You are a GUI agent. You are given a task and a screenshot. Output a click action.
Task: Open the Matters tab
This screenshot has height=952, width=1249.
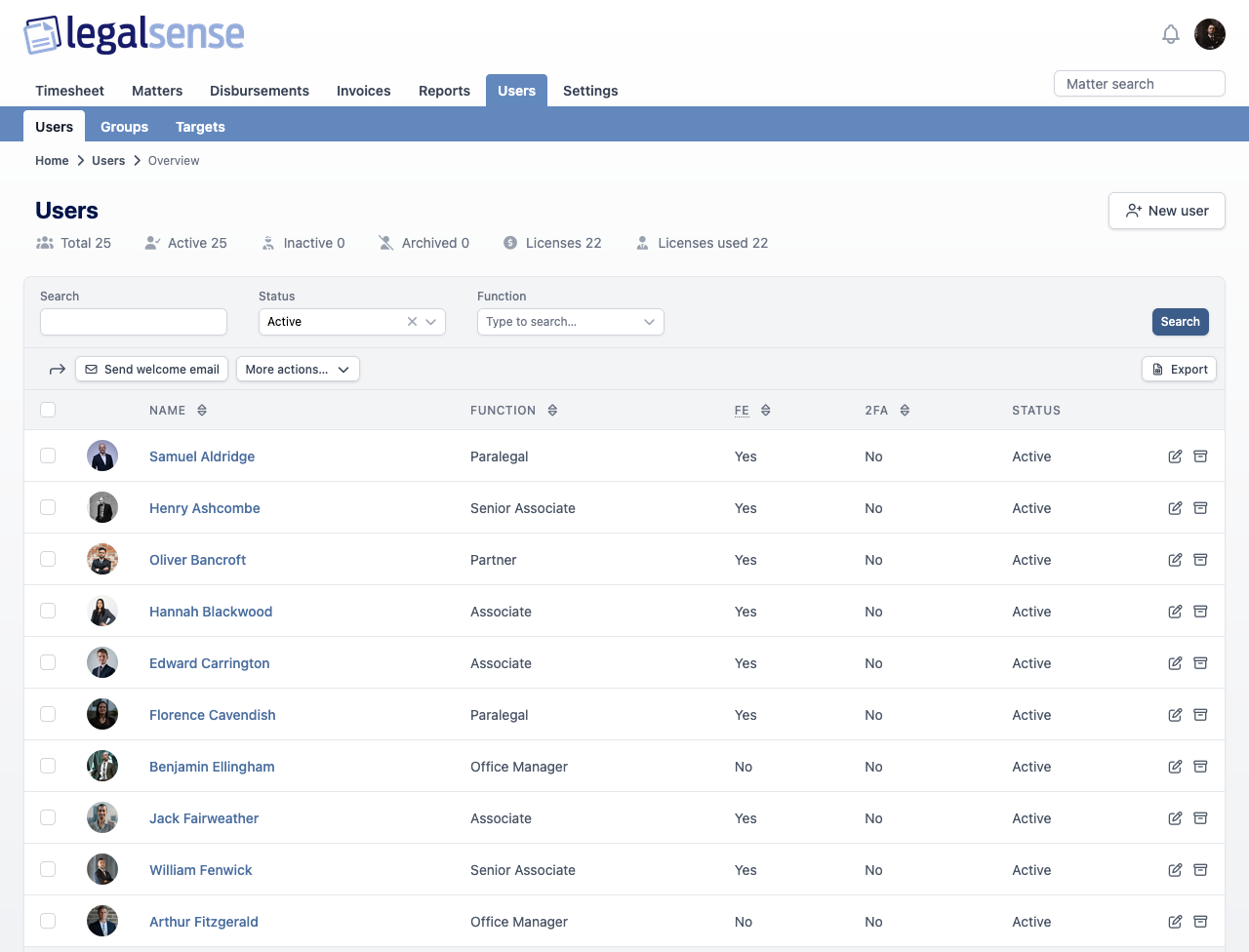157,91
